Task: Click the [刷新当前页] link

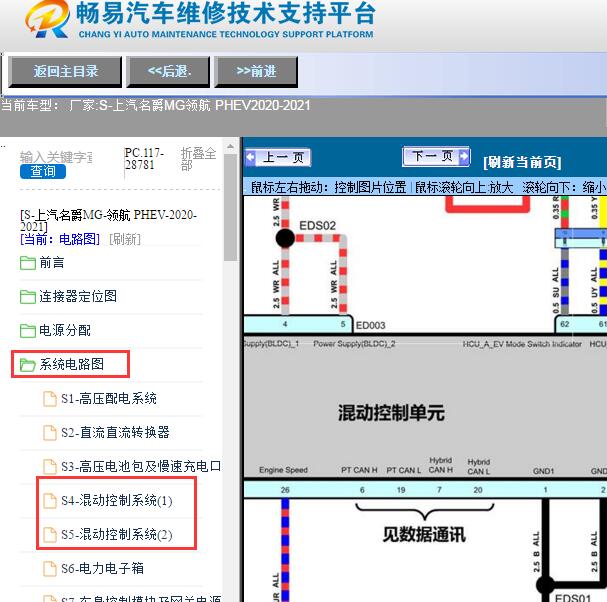Action: (x=522, y=162)
